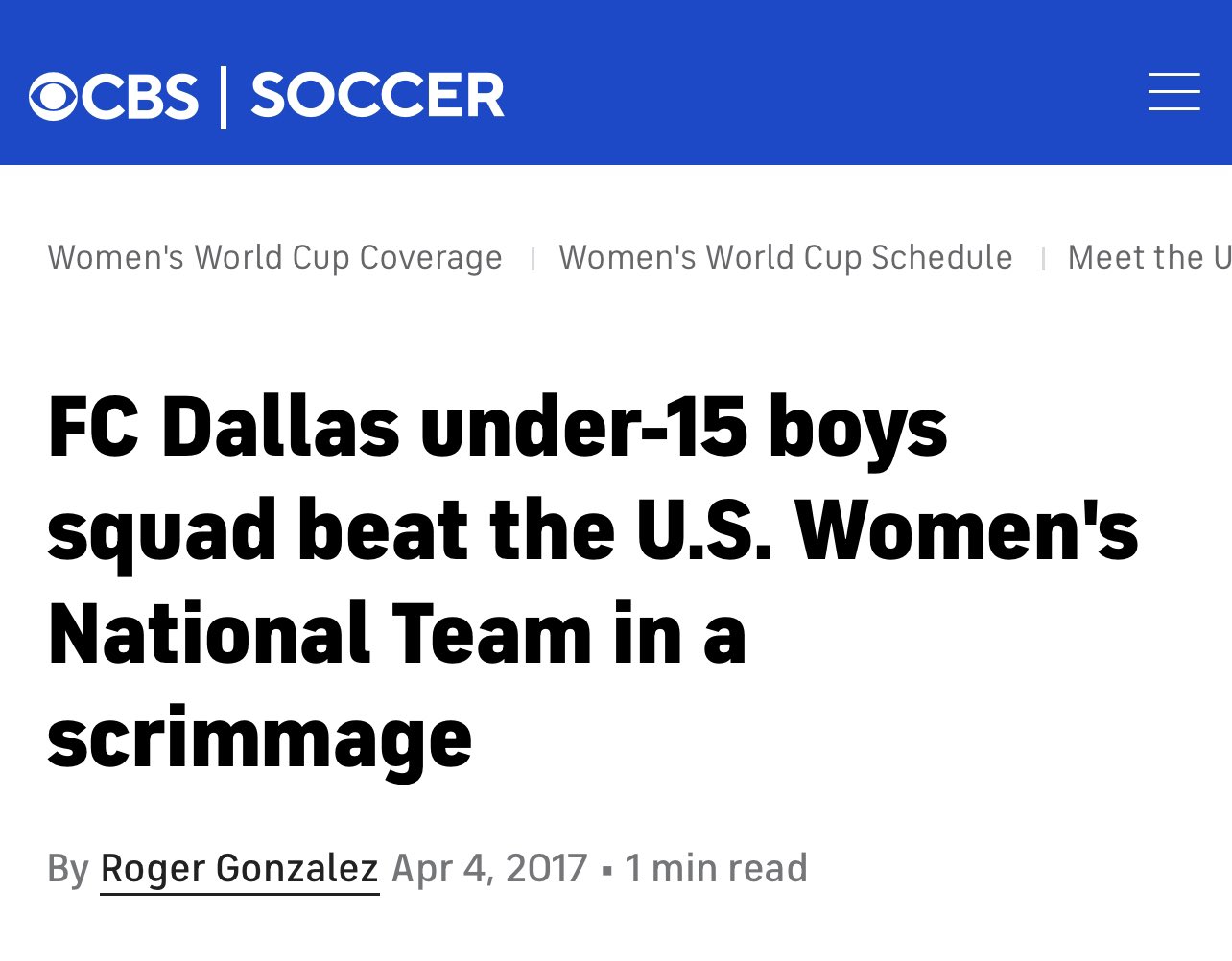The height and width of the screenshot is (961, 1232).
Task: Click the word "scrimmage" in headline
Action: coord(260,739)
